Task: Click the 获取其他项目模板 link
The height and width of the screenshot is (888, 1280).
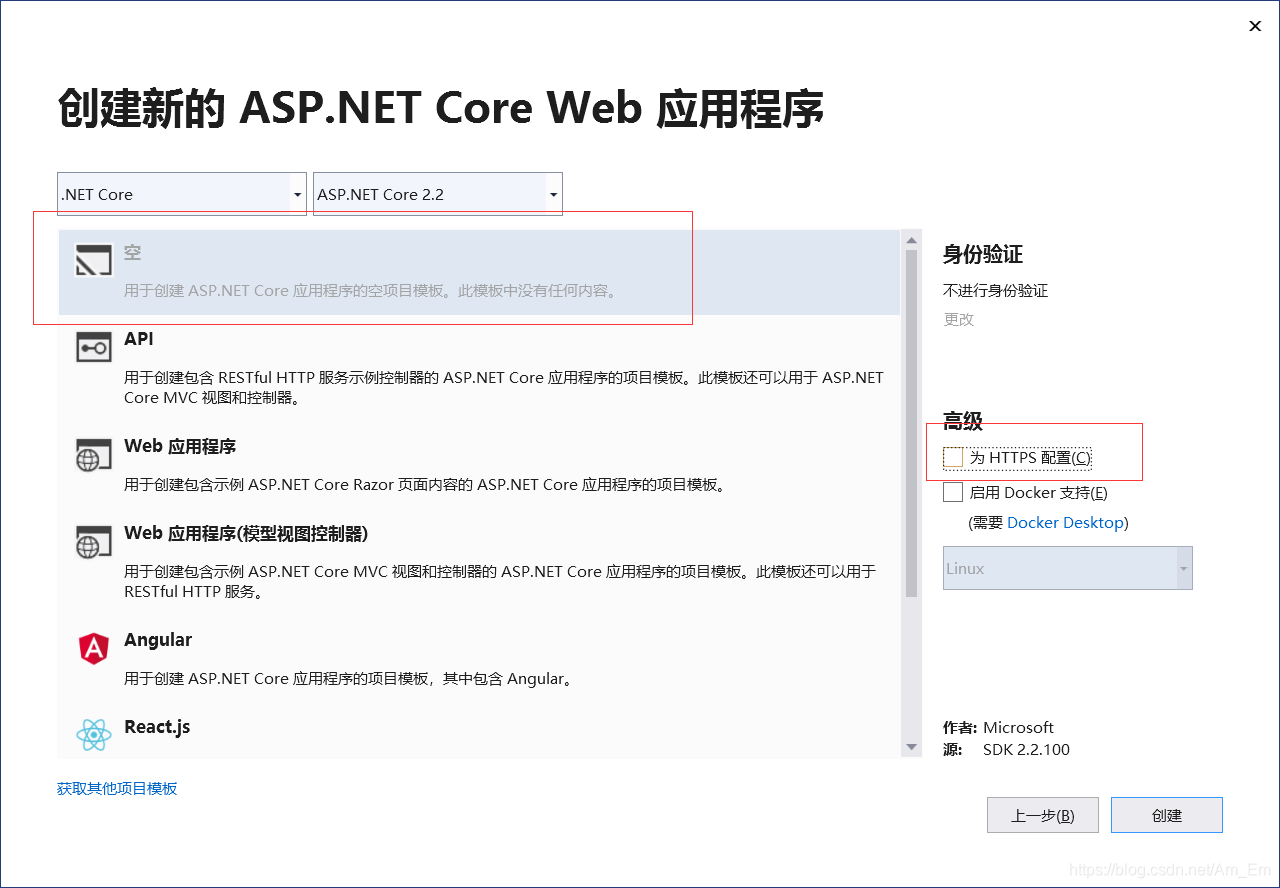Action: point(117,788)
